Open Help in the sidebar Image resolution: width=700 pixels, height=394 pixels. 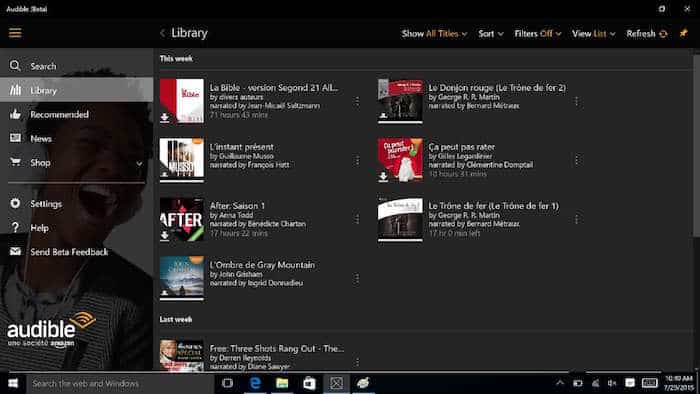click(76, 228)
